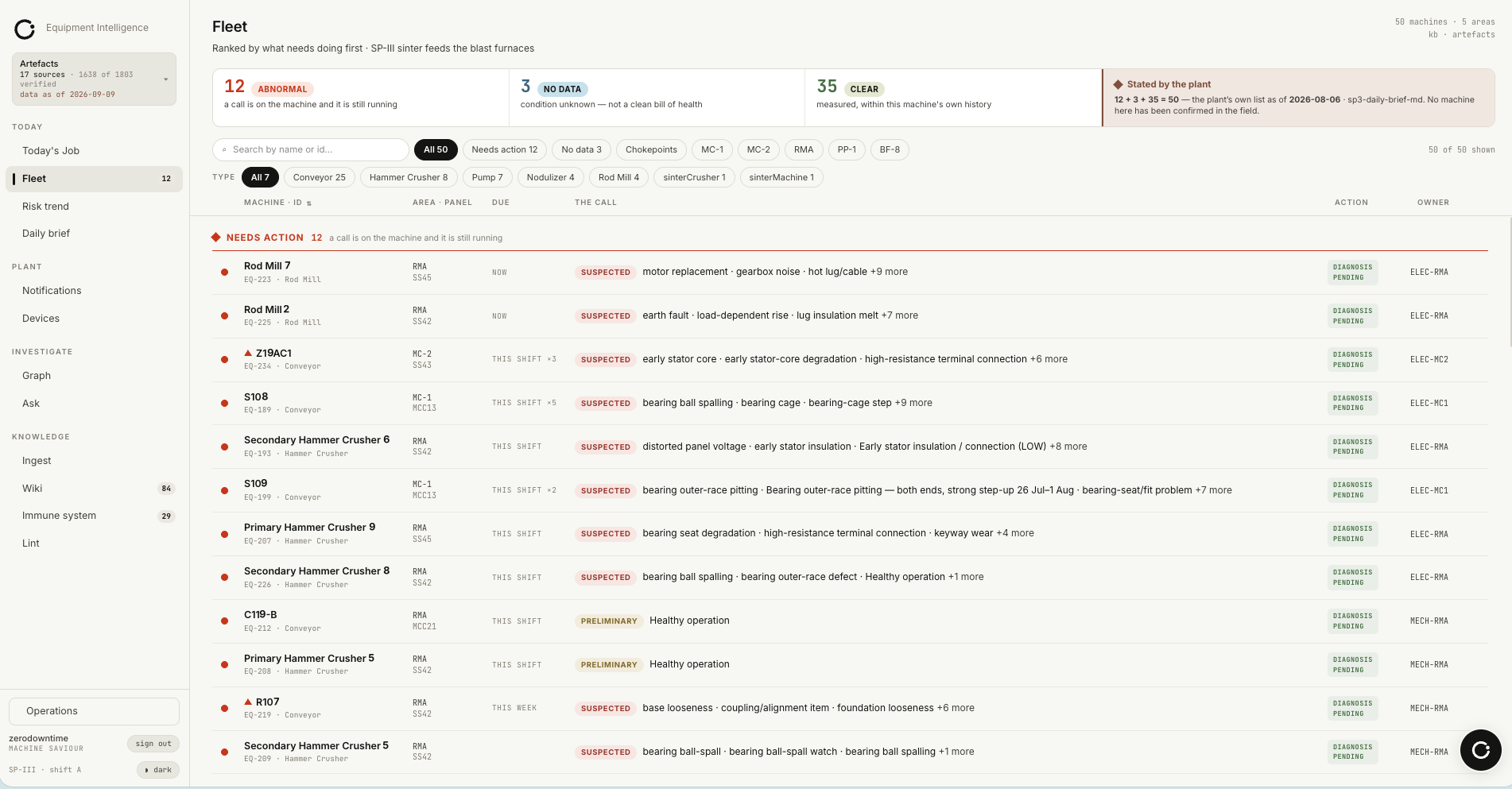
Task: Expand '+4 more' on Primary Hammer Crusher 9
Action: click(x=1015, y=533)
